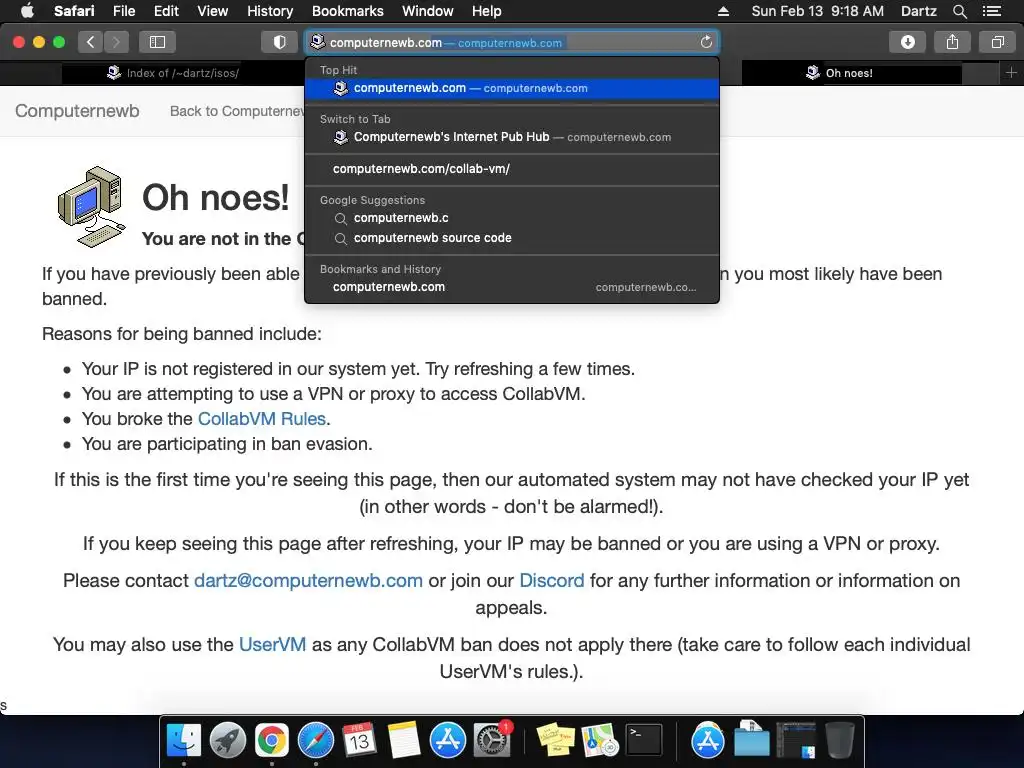This screenshot has width=1024, height=768.
Task: Click the date and time in menu bar
Action: coord(817,11)
